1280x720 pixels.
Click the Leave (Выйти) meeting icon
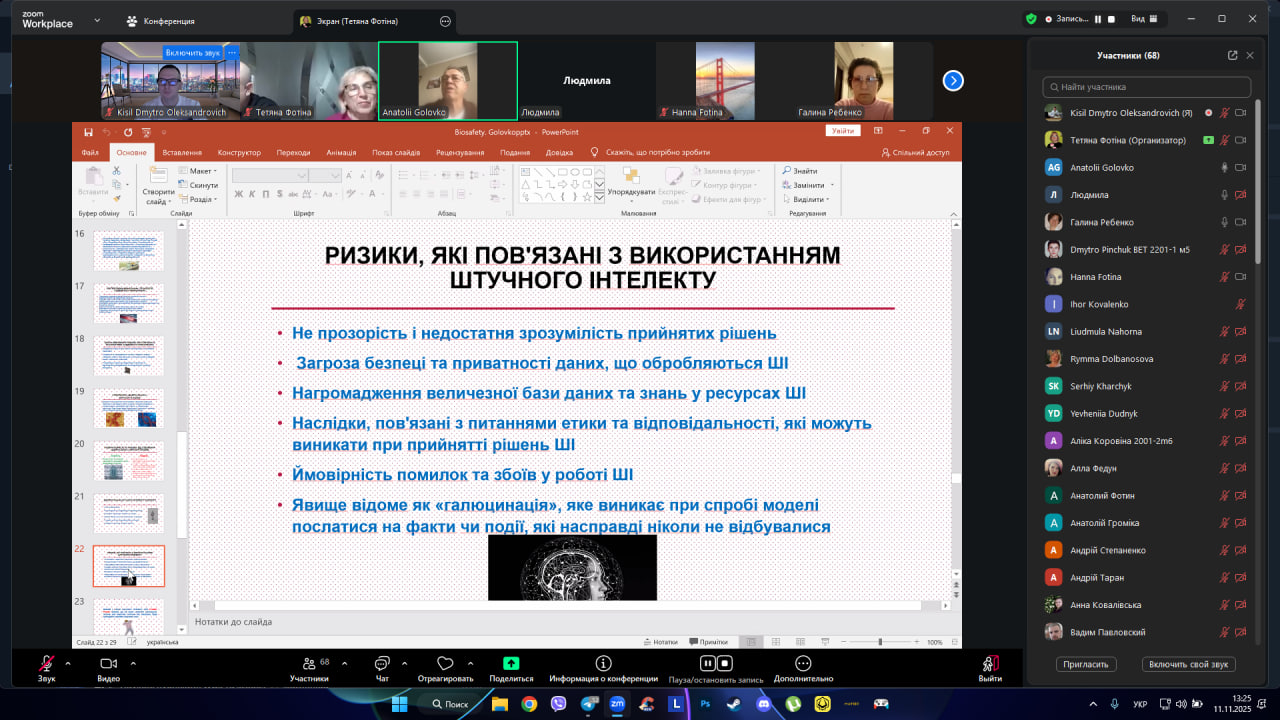coord(990,663)
